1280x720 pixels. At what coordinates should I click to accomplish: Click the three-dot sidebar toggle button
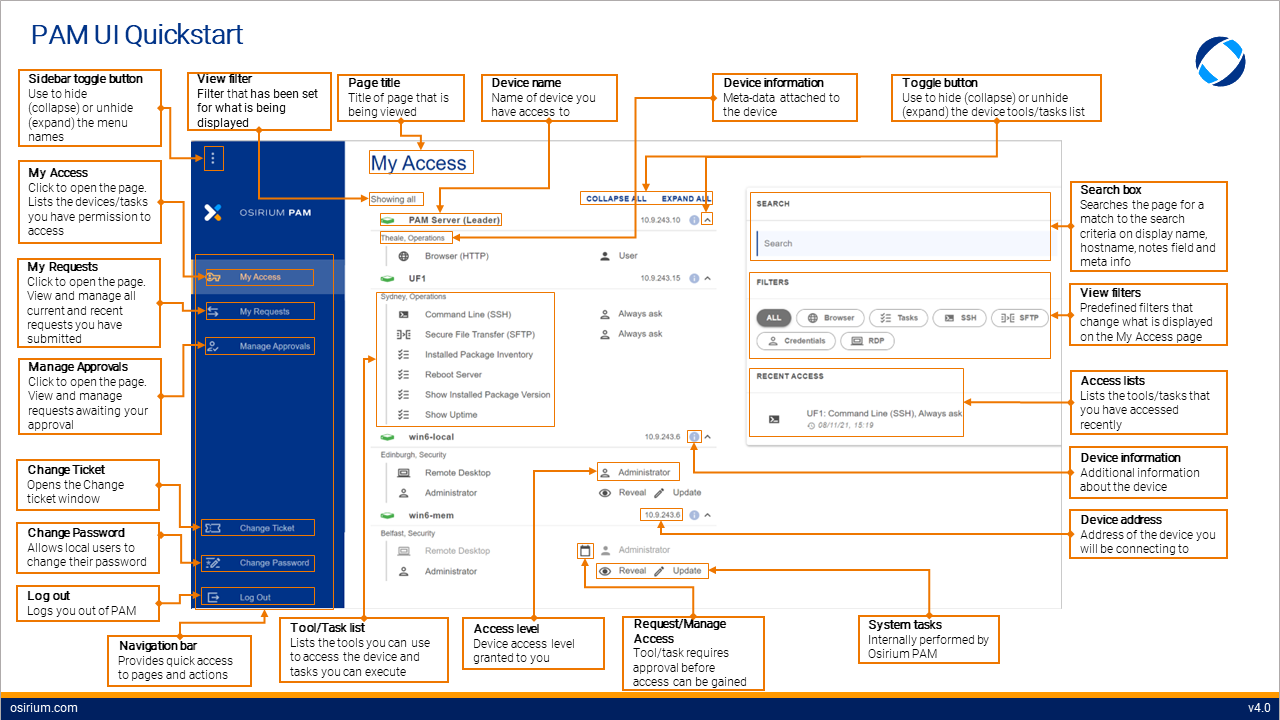coord(212,158)
